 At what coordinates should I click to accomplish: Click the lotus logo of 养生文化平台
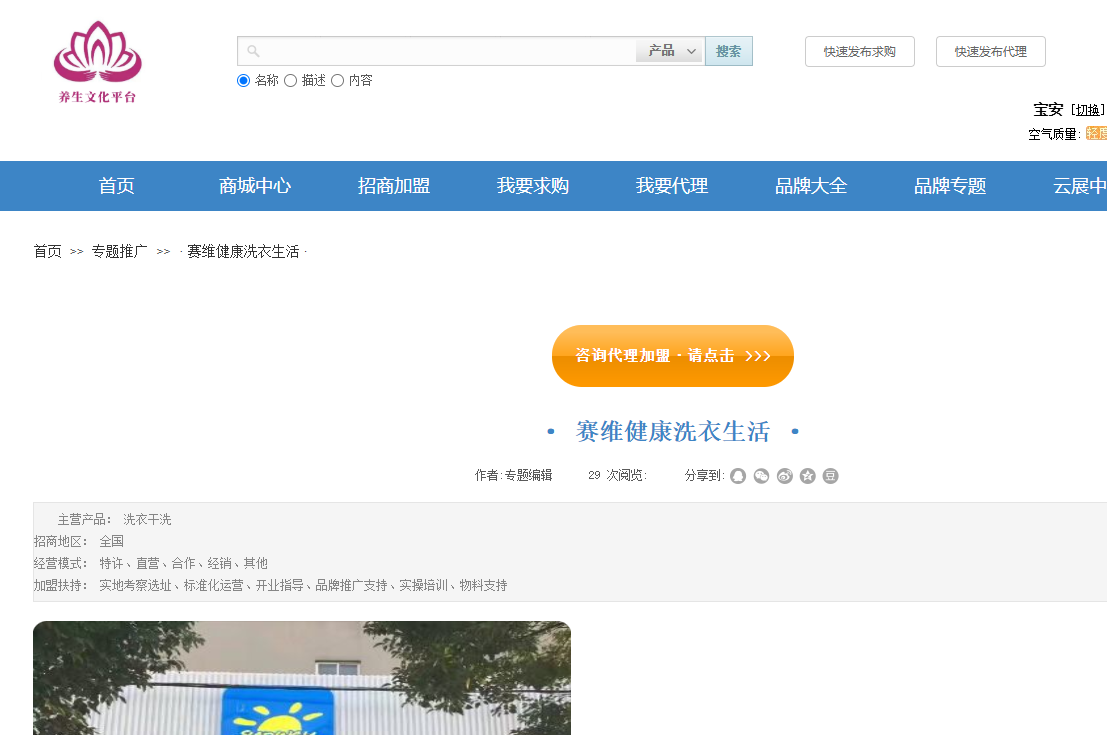point(97,61)
